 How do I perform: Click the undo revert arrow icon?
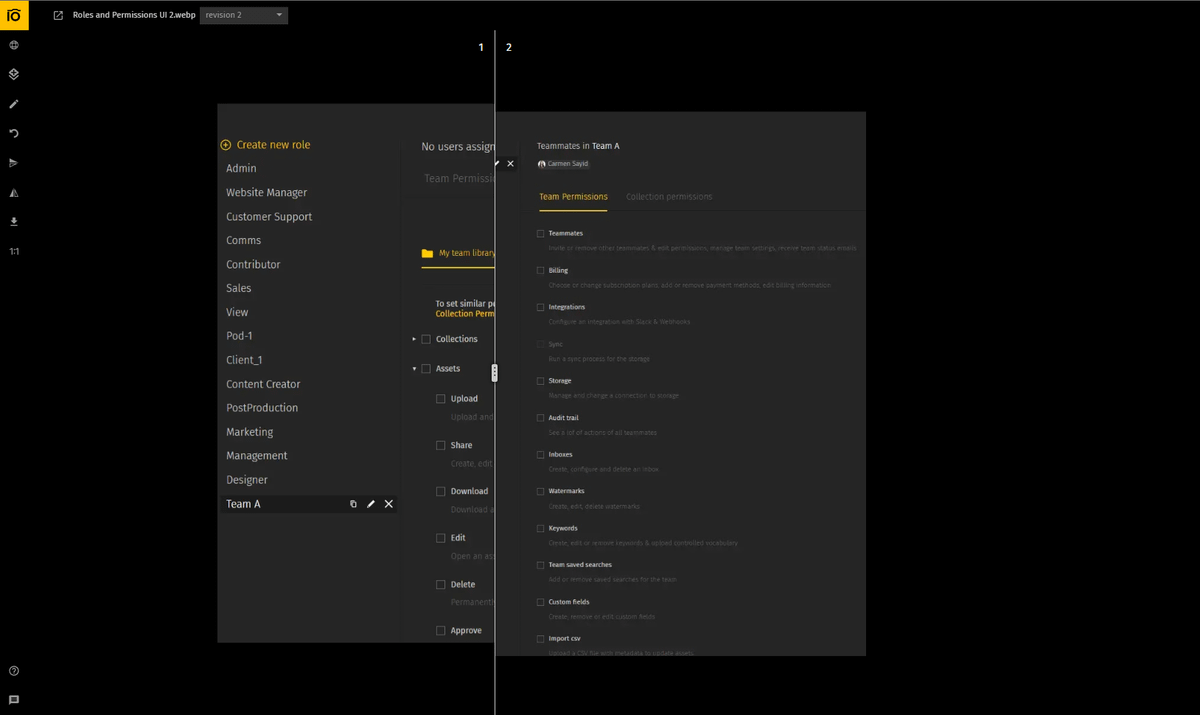[x=14, y=133]
